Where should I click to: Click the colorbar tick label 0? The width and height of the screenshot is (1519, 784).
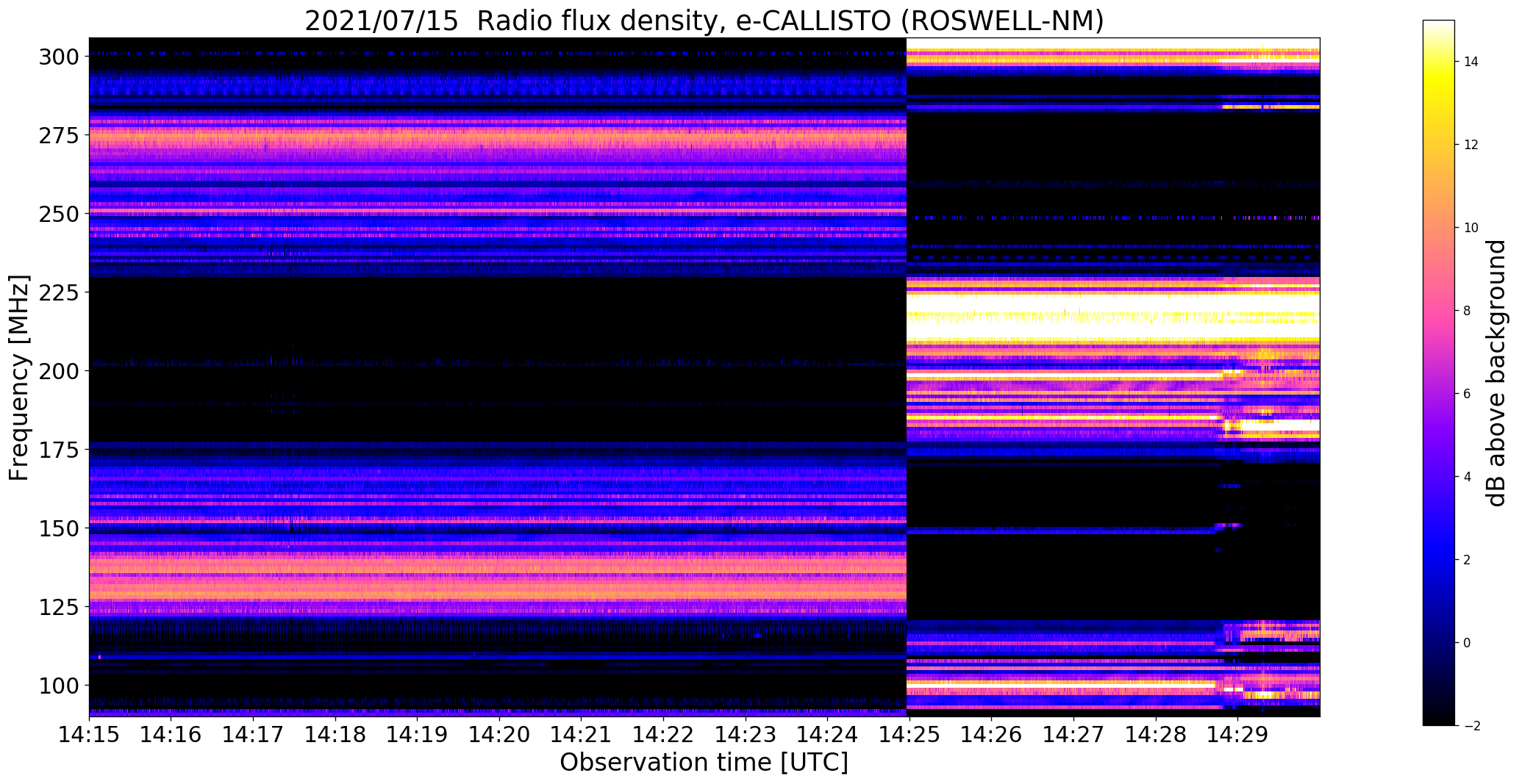(1468, 643)
